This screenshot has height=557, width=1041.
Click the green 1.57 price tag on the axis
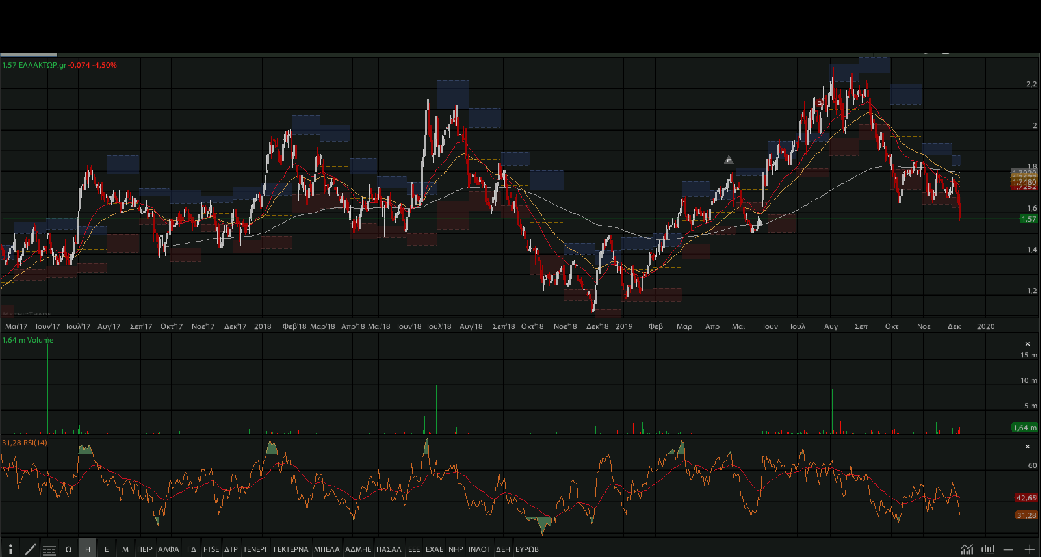[1026, 220]
